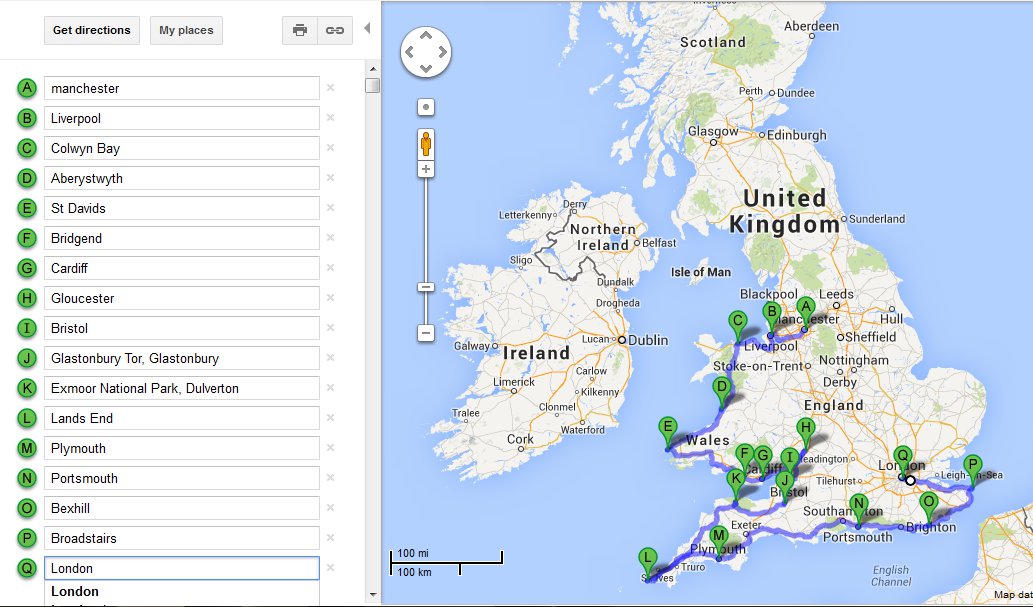This screenshot has width=1033, height=607.
Task: Click the Cardiff destination input field
Action: 181,268
